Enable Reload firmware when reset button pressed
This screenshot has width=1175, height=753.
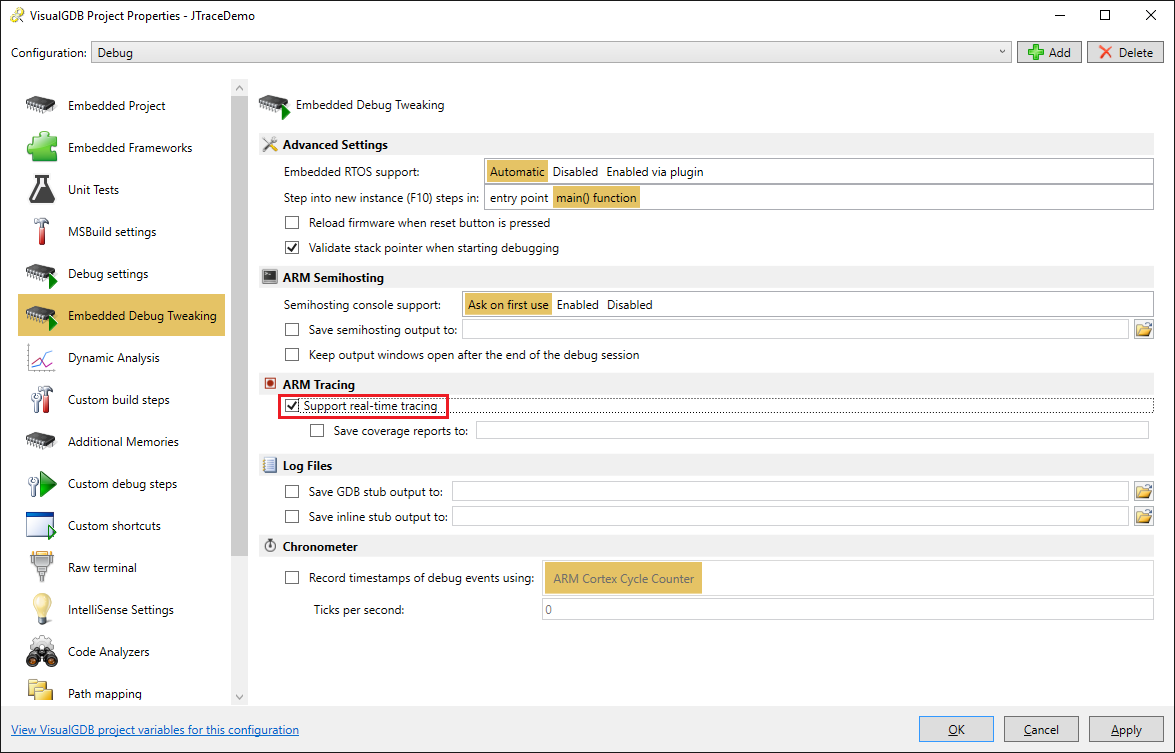(x=292, y=223)
